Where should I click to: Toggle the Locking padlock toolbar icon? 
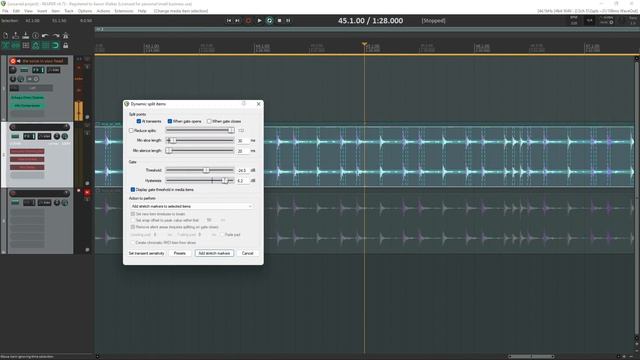65,46
